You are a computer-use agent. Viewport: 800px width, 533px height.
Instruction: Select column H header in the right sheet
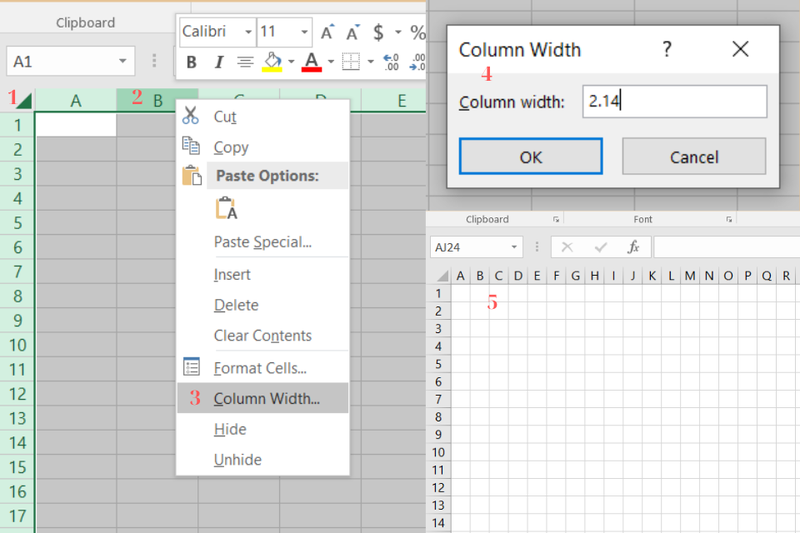595,276
